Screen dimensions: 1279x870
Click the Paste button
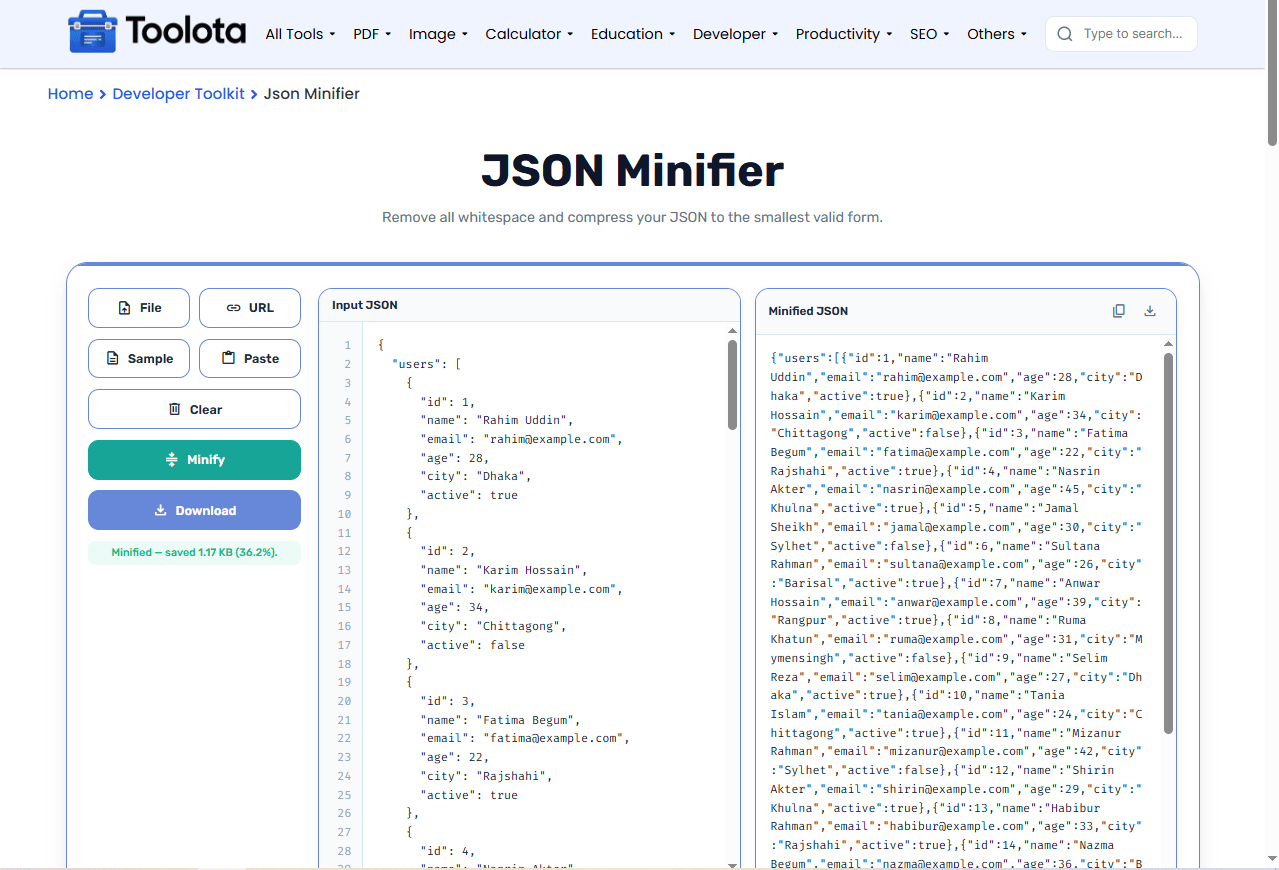pyautogui.click(x=250, y=358)
